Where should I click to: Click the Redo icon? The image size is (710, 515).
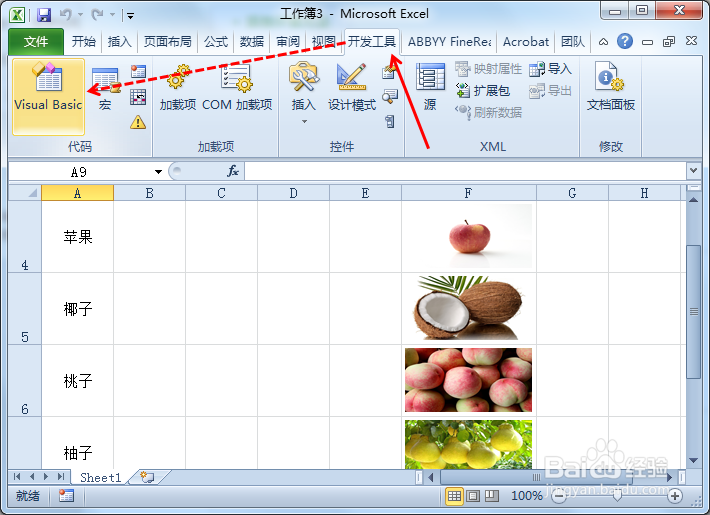click(x=97, y=15)
